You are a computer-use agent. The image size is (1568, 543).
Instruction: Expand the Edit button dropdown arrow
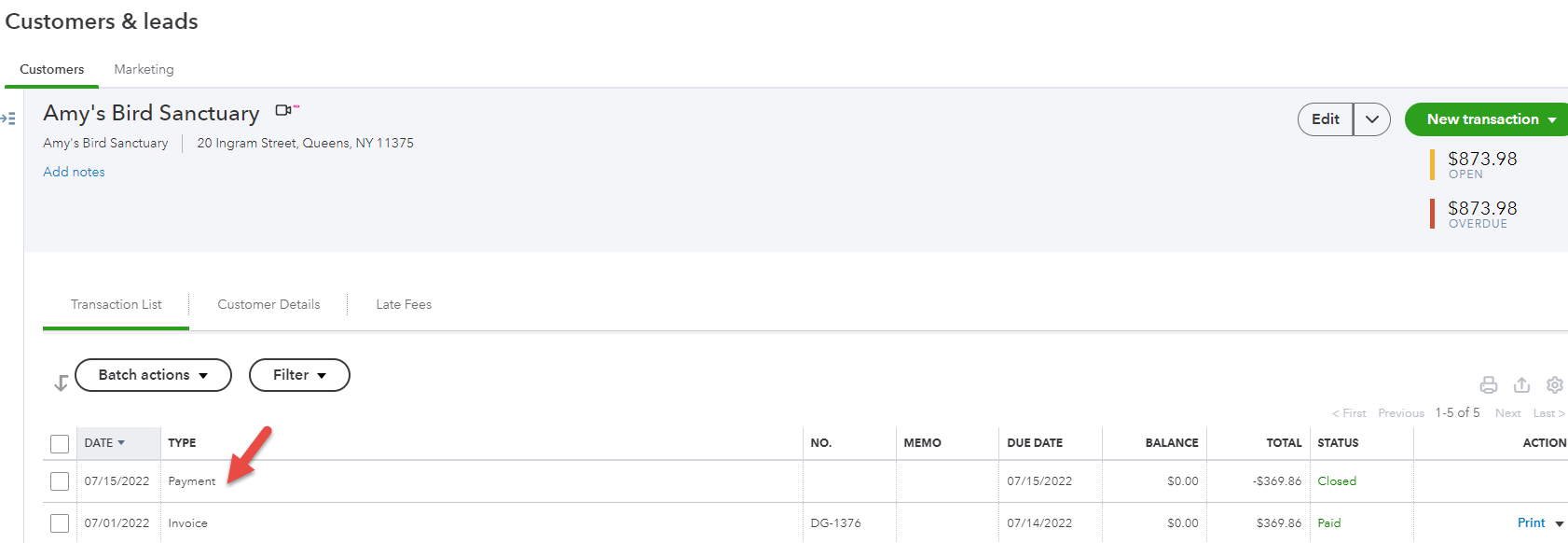point(1371,119)
